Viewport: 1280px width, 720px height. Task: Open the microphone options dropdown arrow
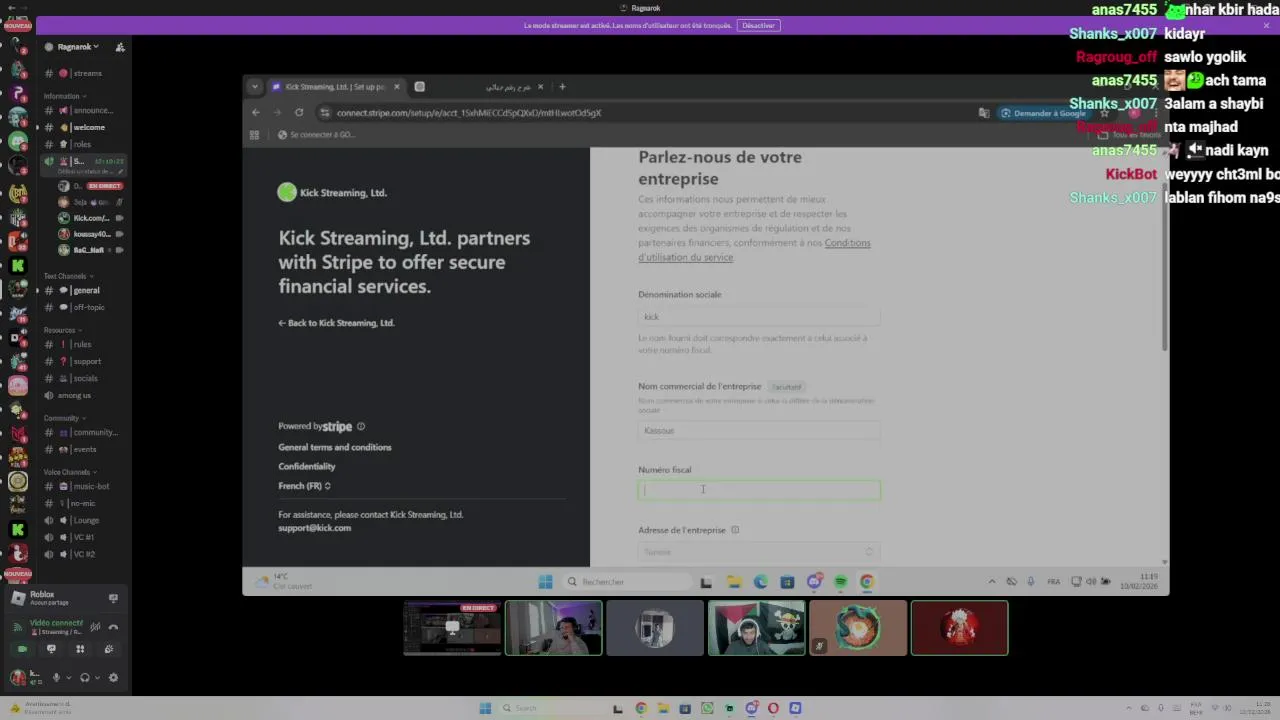[x=68, y=677]
